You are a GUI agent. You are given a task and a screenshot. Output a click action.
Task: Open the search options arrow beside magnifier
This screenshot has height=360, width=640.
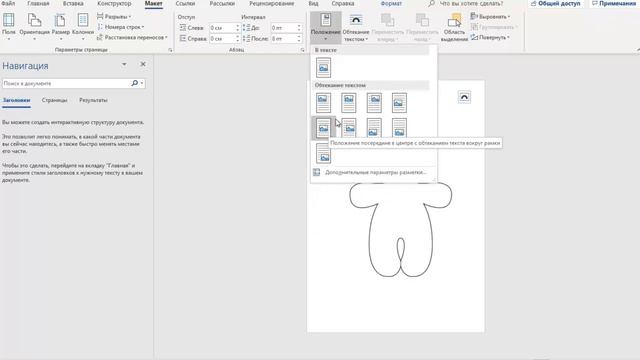pos(142,83)
